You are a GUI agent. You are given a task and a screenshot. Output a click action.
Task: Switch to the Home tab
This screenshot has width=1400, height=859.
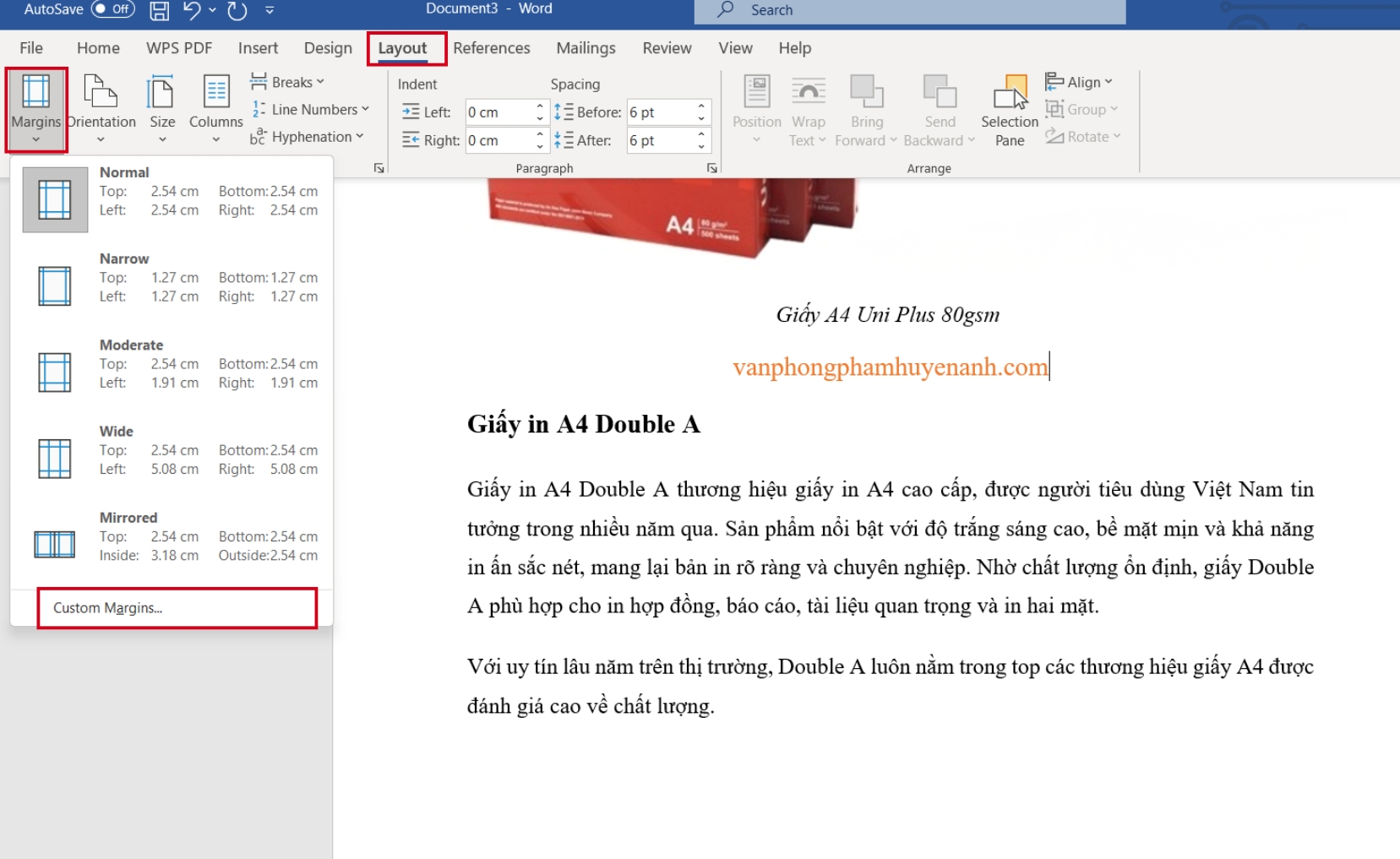pos(98,48)
